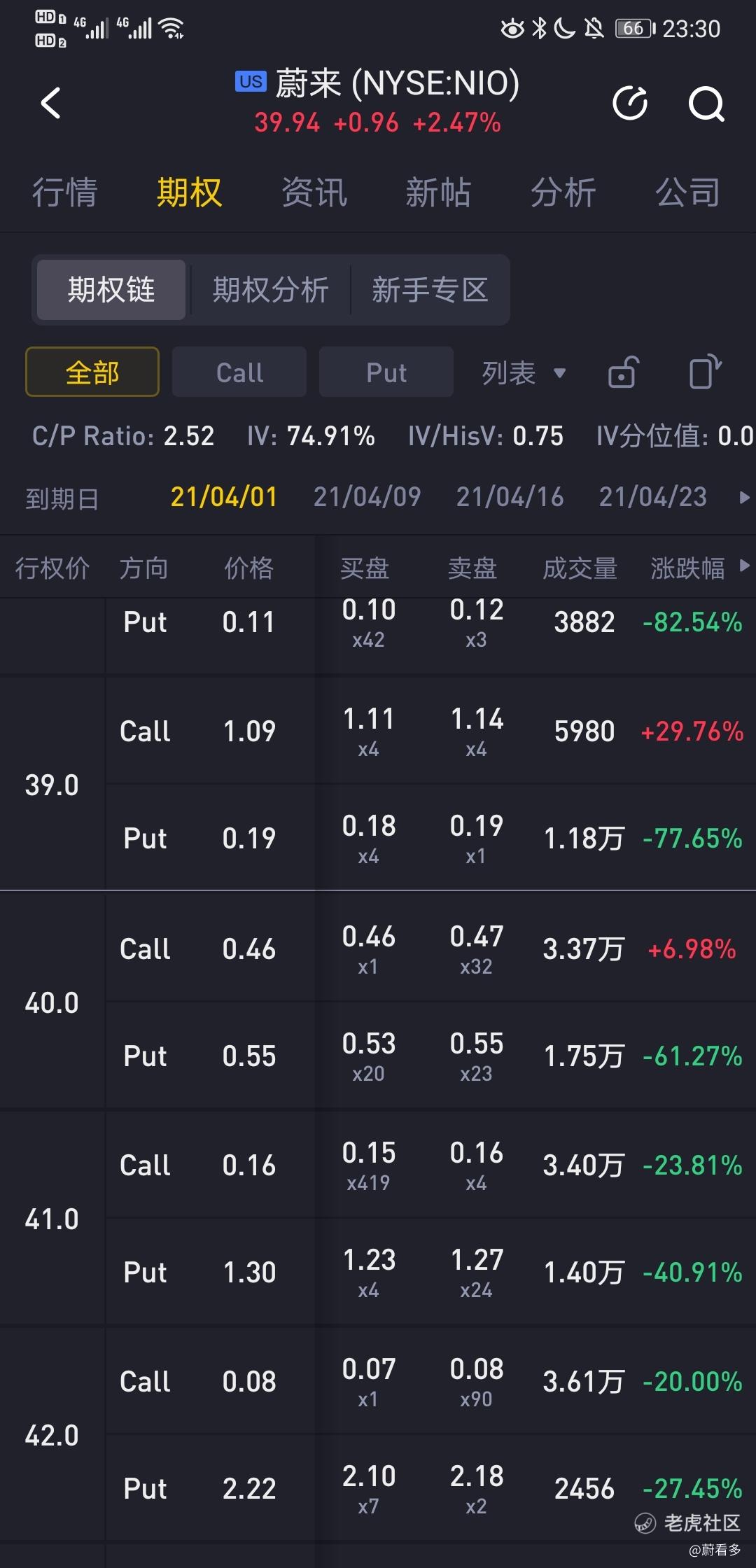Tap the screen rotate icon
The height and width of the screenshot is (1568, 756).
click(x=705, y=372)
